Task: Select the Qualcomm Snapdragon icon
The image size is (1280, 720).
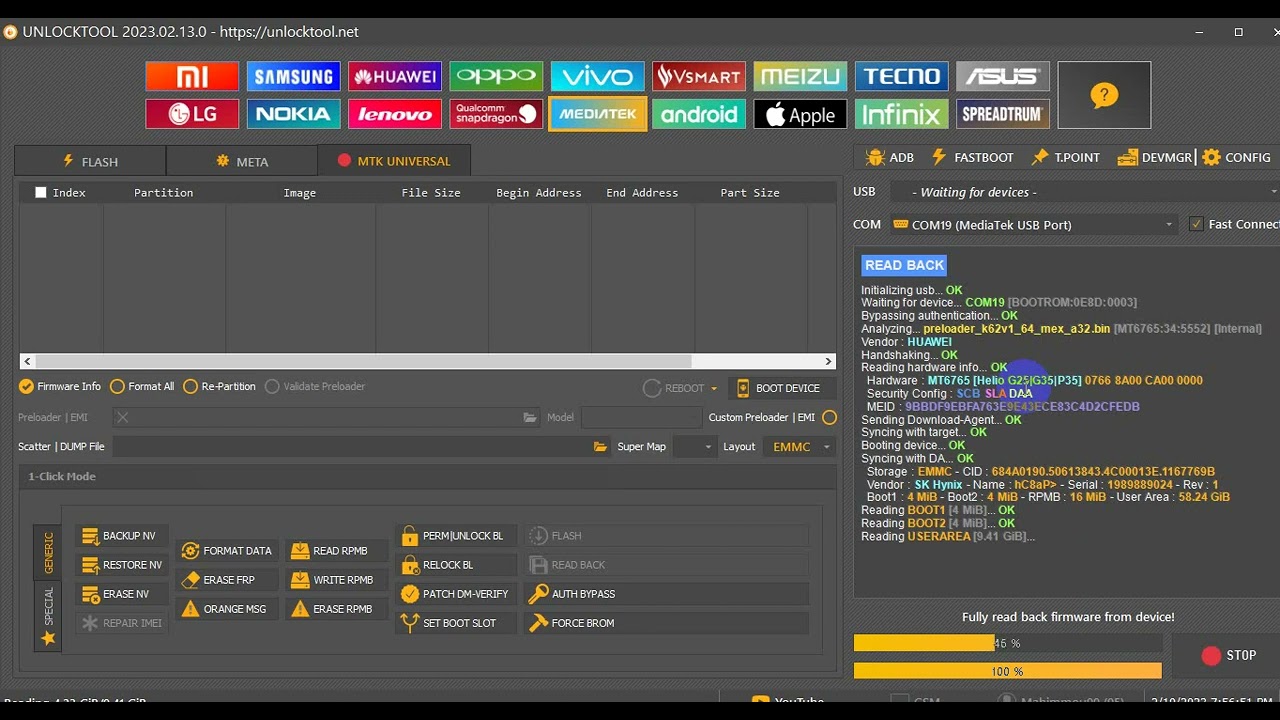Action: point(496,114)
